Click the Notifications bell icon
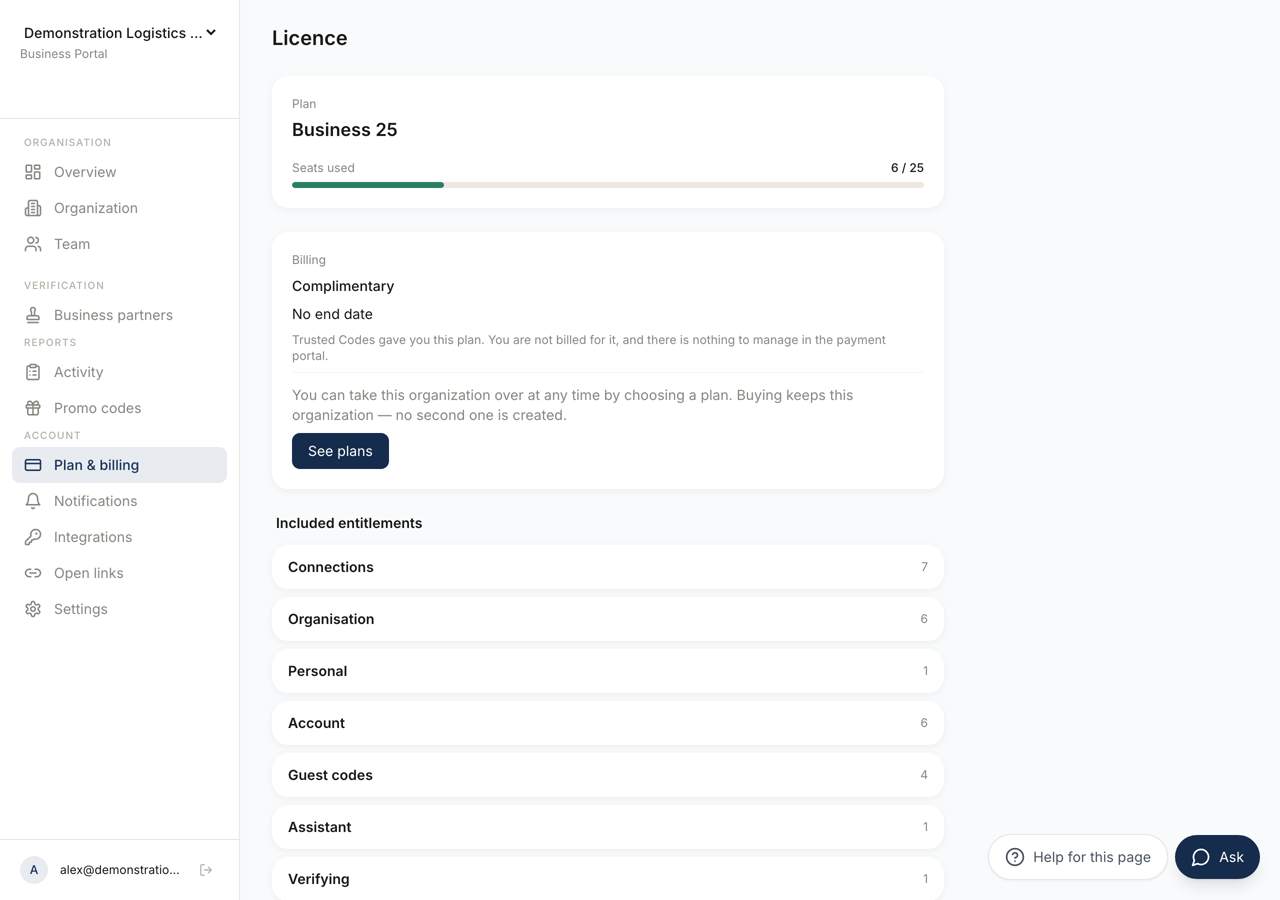This screenshot has height=900, width=1280. tap(33, 501)
